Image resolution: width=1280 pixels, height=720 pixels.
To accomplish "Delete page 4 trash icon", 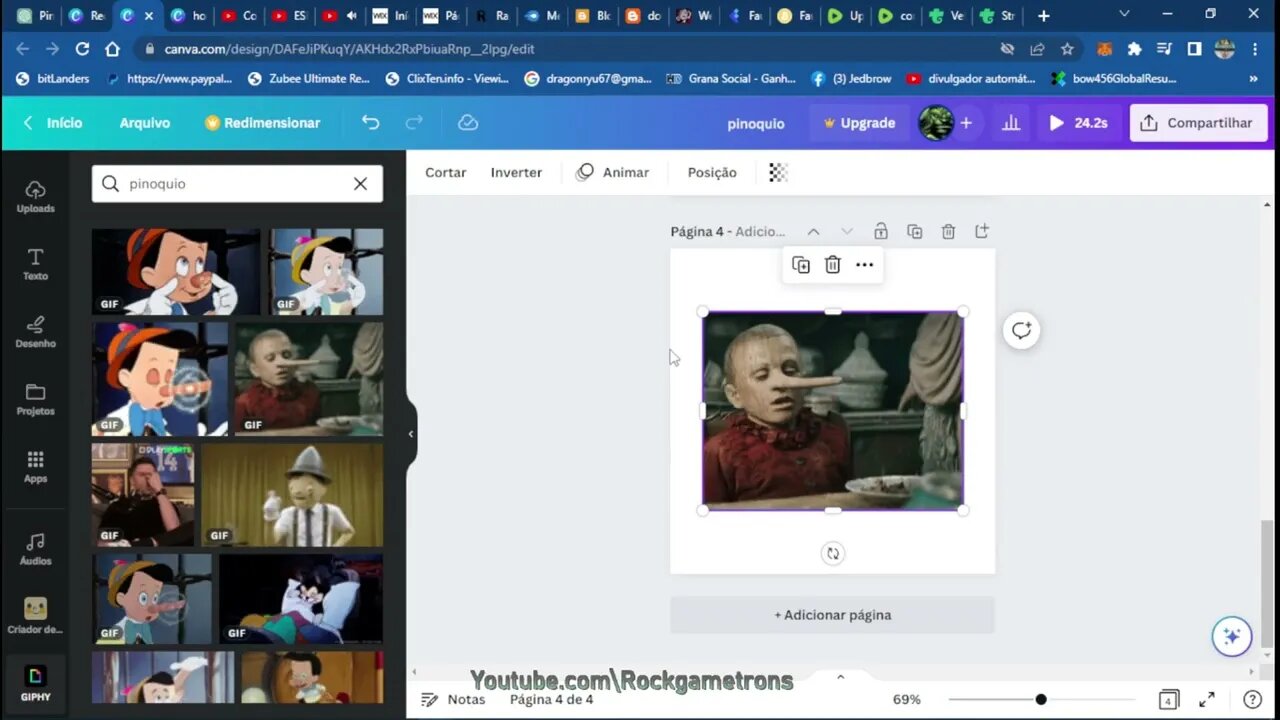I will click(948, 231).
